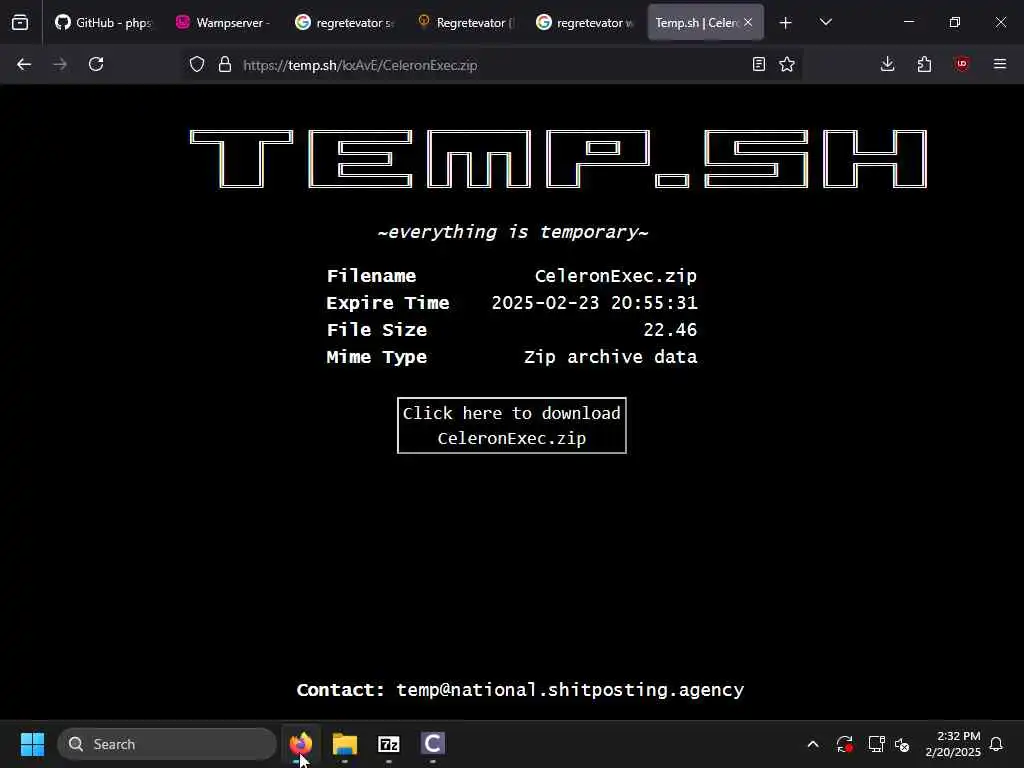Click the Firefox taskbar icon
1024x768 pixels.
(x=300, y=744)
